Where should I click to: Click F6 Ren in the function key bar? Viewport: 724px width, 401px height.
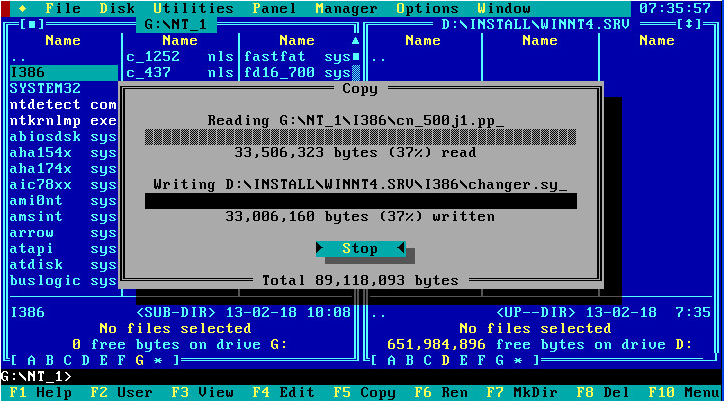441,393
